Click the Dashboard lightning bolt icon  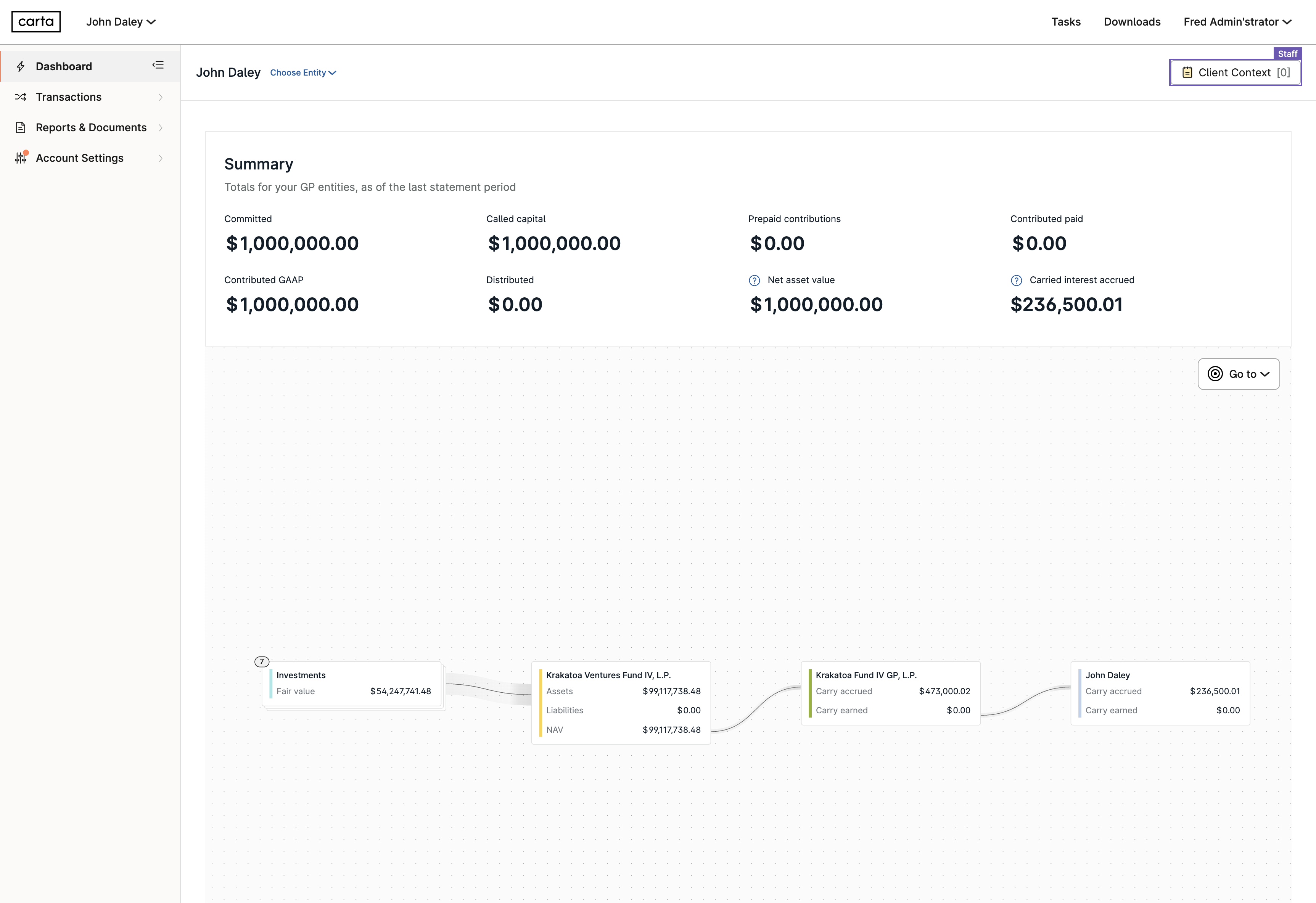21,66
